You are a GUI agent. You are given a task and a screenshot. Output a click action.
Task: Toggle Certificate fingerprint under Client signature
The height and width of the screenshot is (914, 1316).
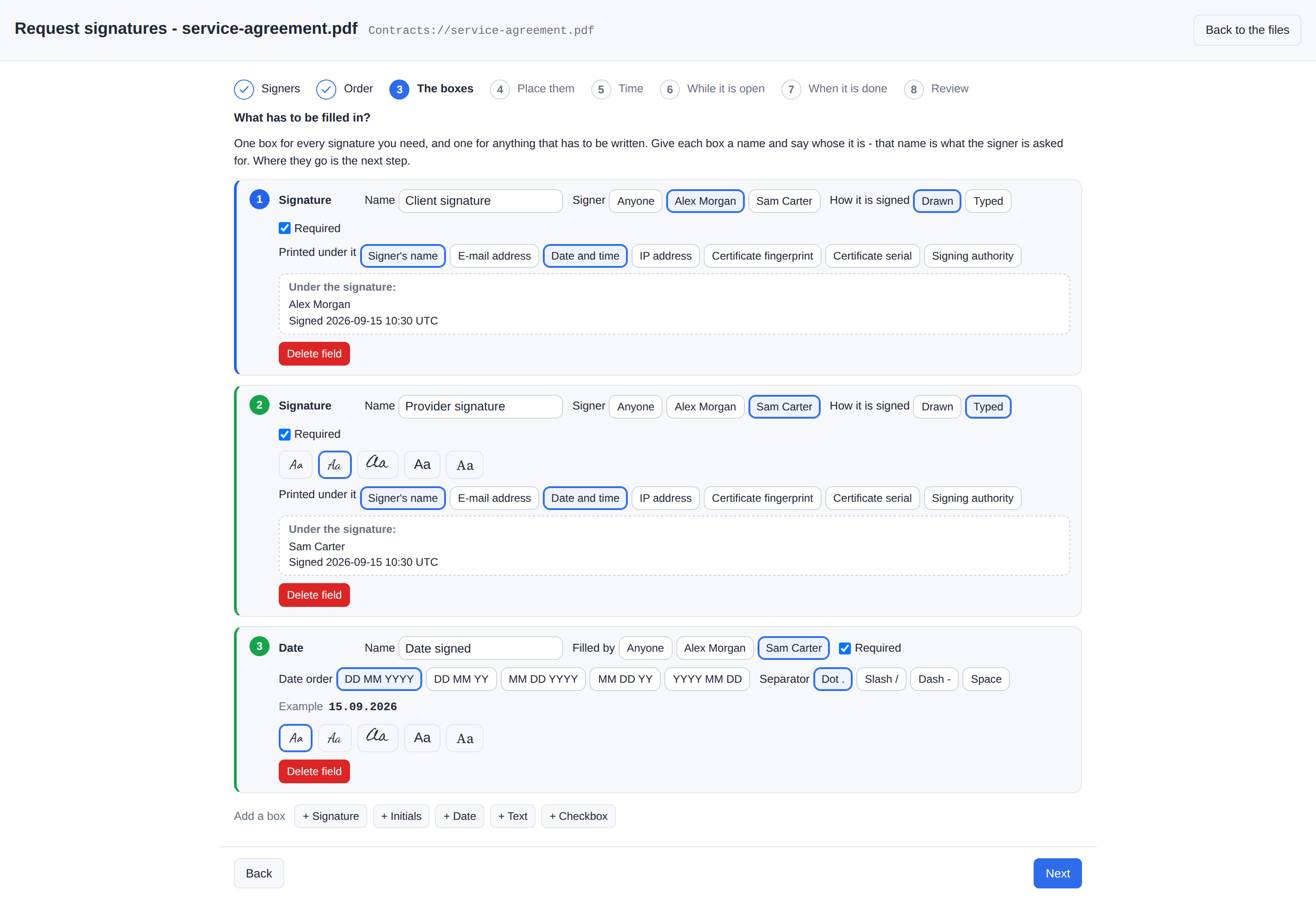point(762,256)
